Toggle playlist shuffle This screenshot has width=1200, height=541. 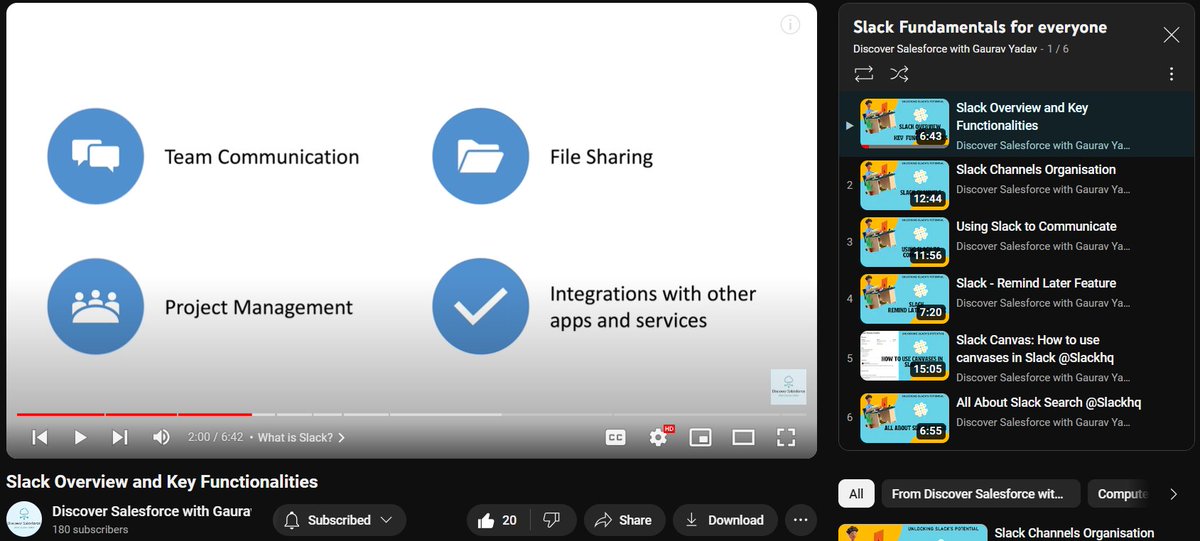[899, 73]
